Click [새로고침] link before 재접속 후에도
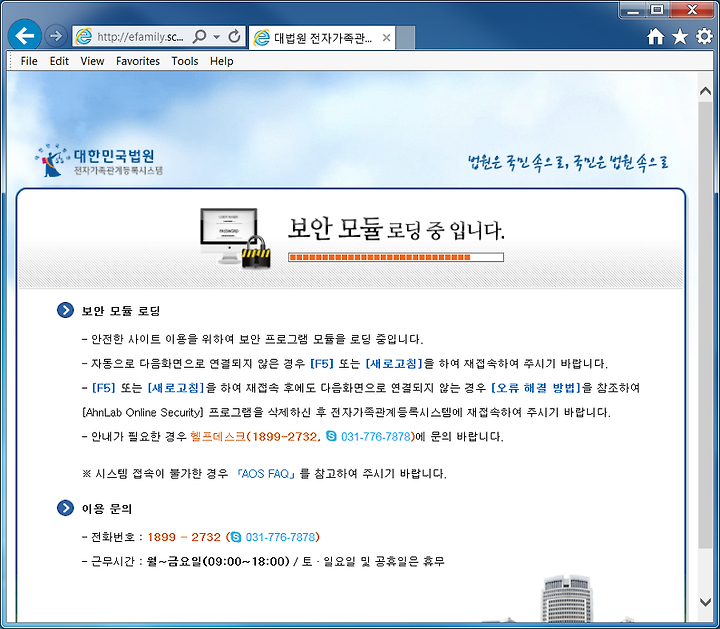The width and height of the screenshot is (720, 629). [x=176, y=388]
